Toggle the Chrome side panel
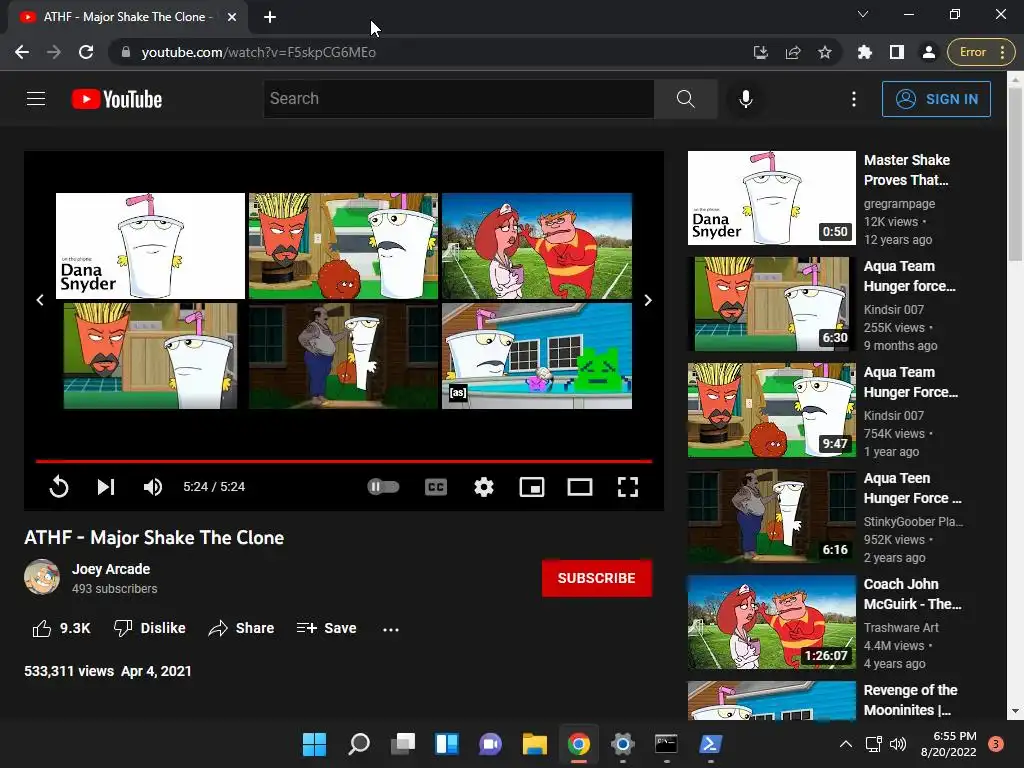The height and width of the screenshot is (768, 1024). [897, 52]
